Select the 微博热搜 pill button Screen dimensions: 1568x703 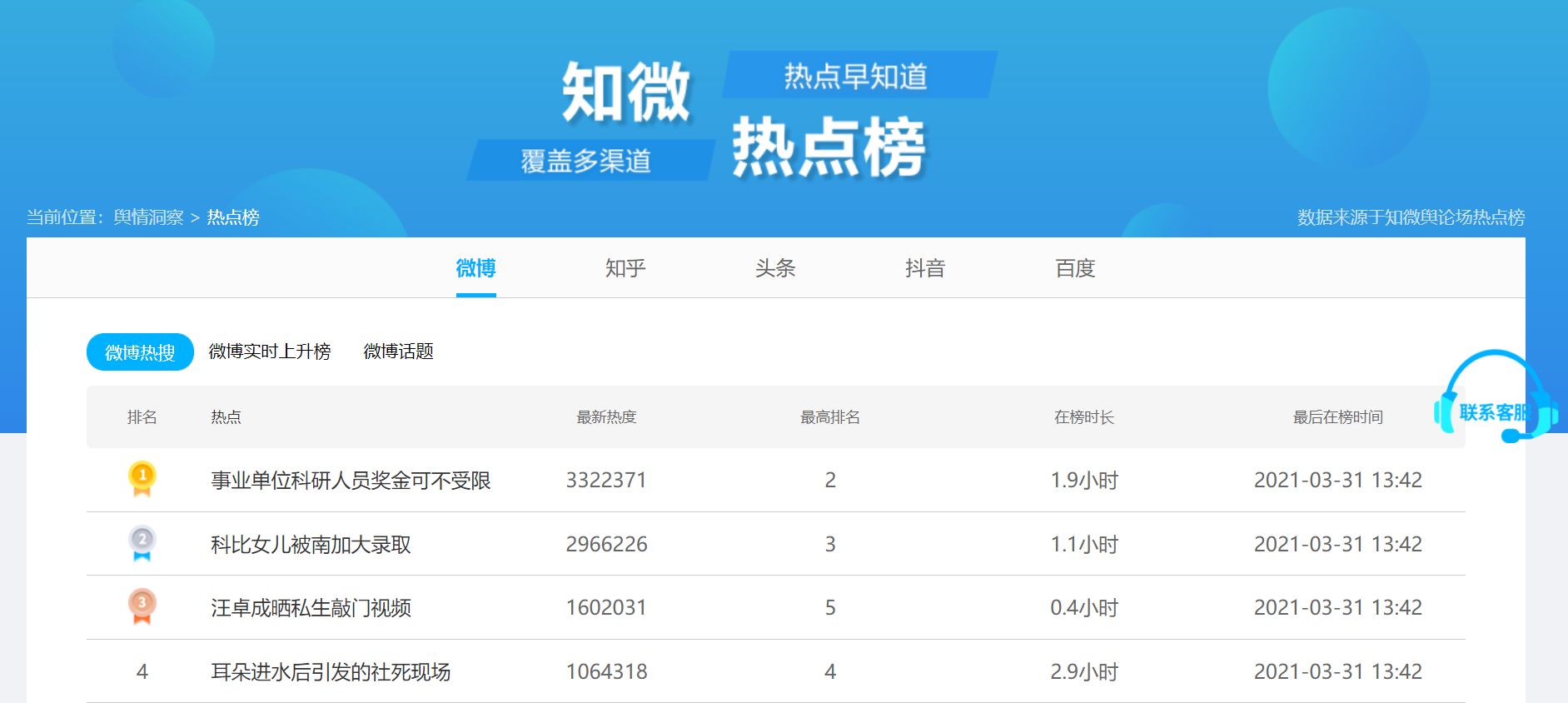(x=140, y=351)
